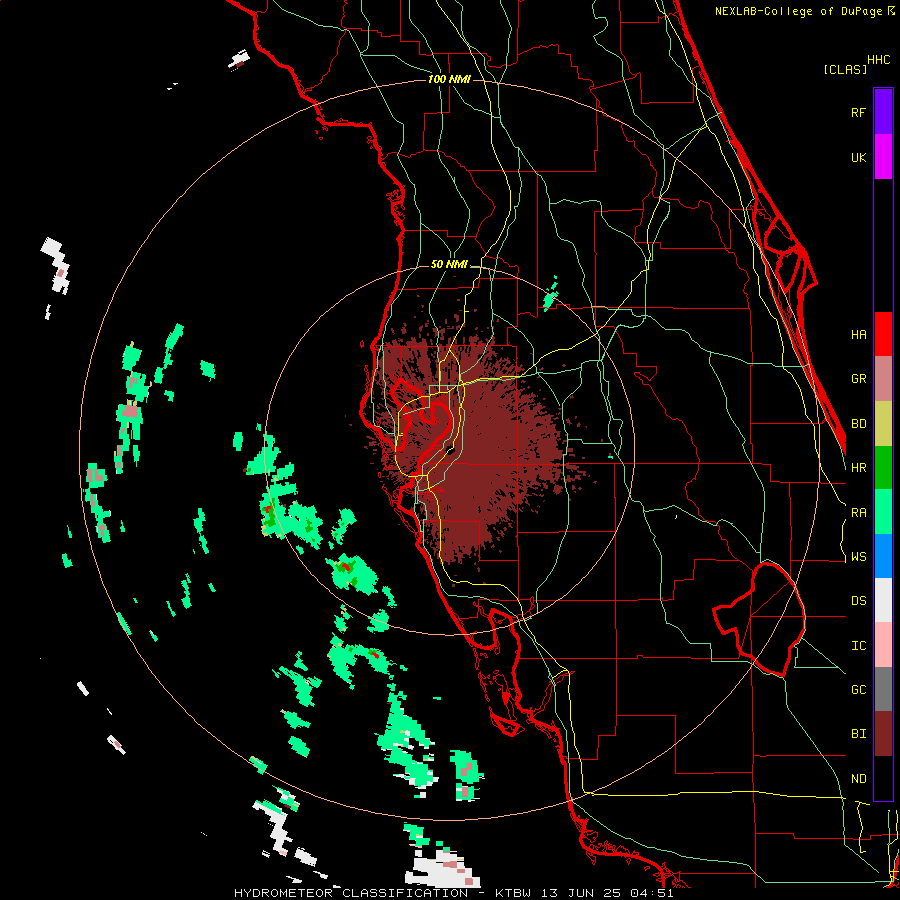Click the HR legend label
Screen dimensions: 900x900
[x=858, y=468]
